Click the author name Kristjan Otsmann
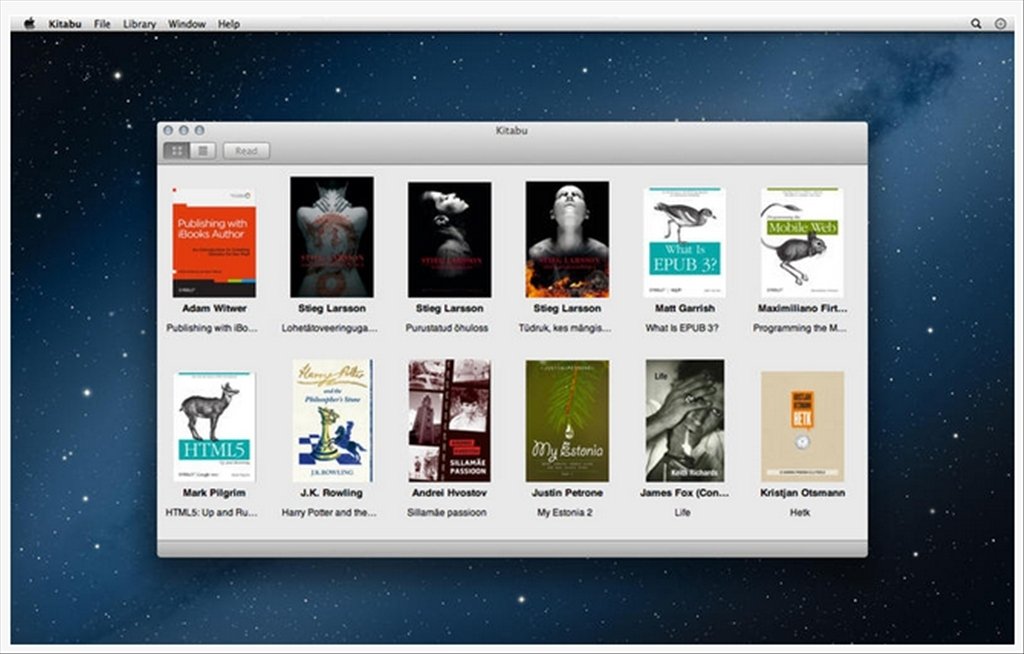 coord(802,493)
